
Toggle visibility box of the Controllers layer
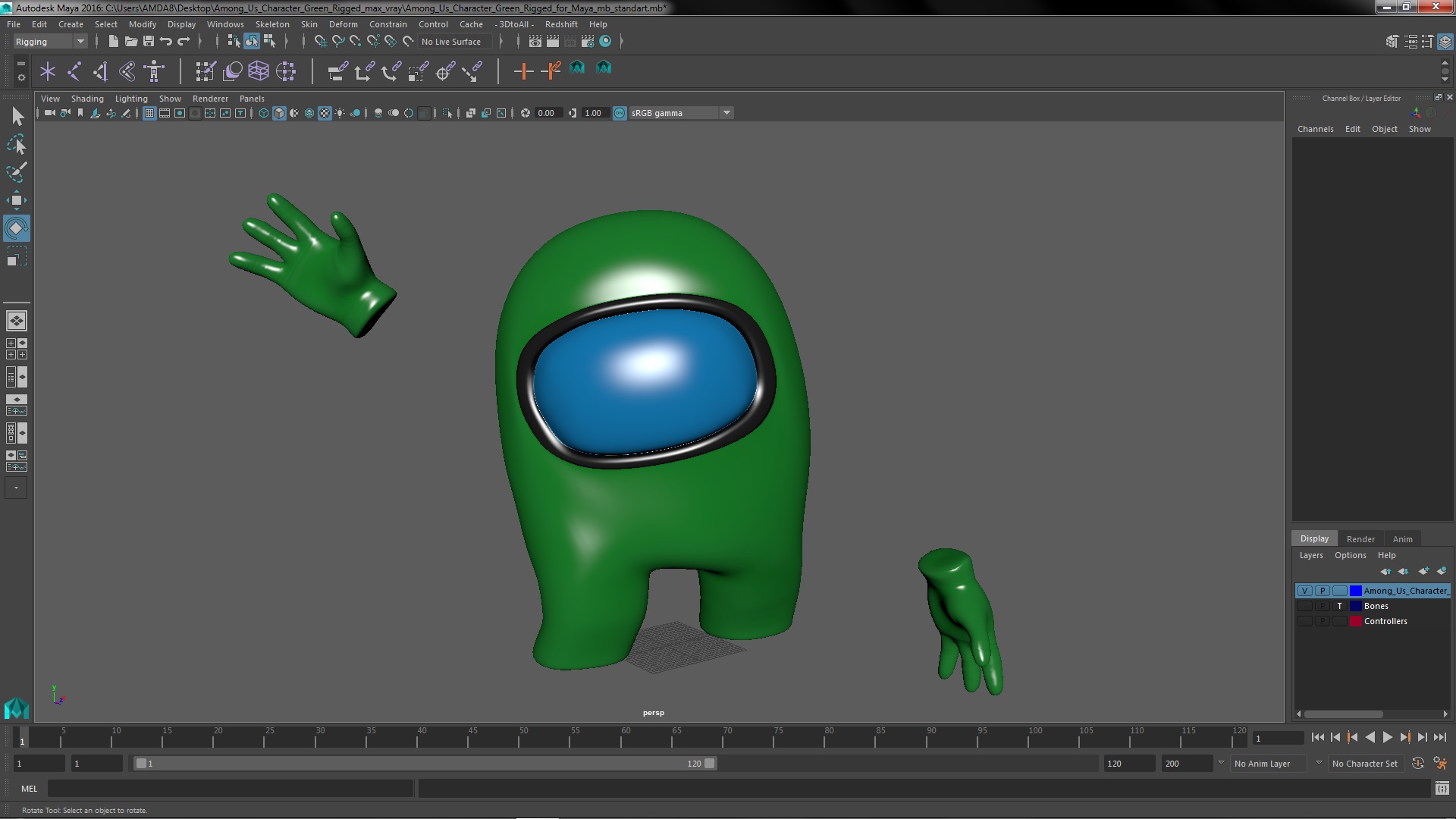[x=1304, y=621]
